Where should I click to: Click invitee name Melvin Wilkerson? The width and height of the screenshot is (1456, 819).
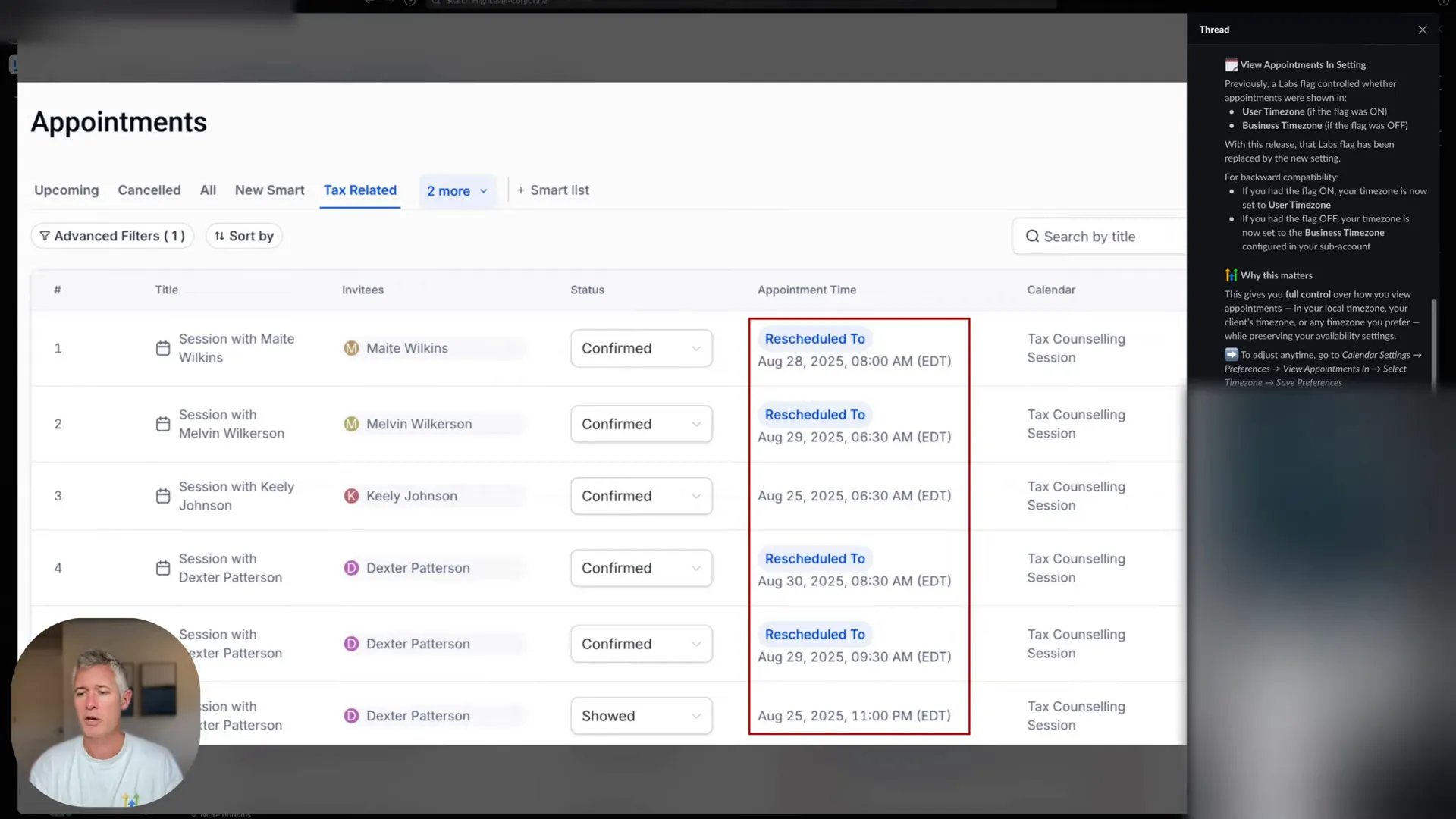[x=419, y=424]
